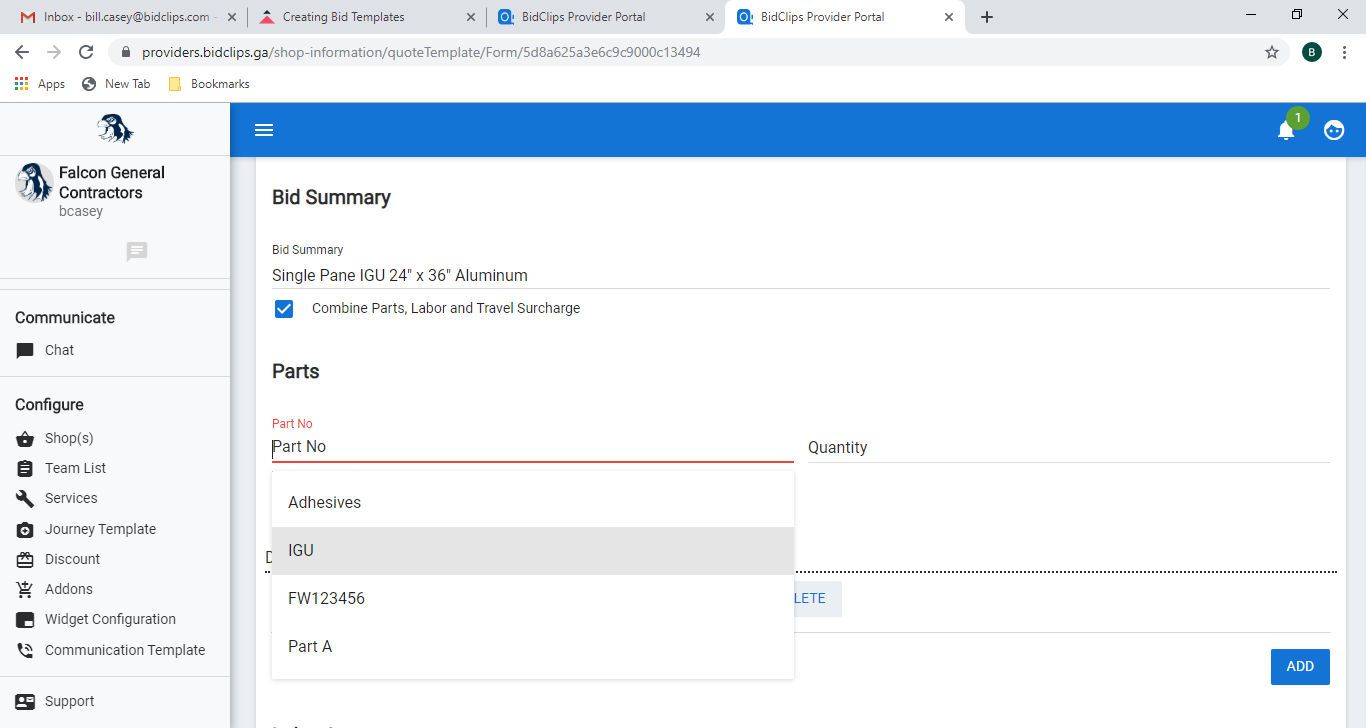The width and height of the screenshot is (1366, 728).
Task: Click Falcon General Contractors avatar
Action: click(x=35, y=183)
